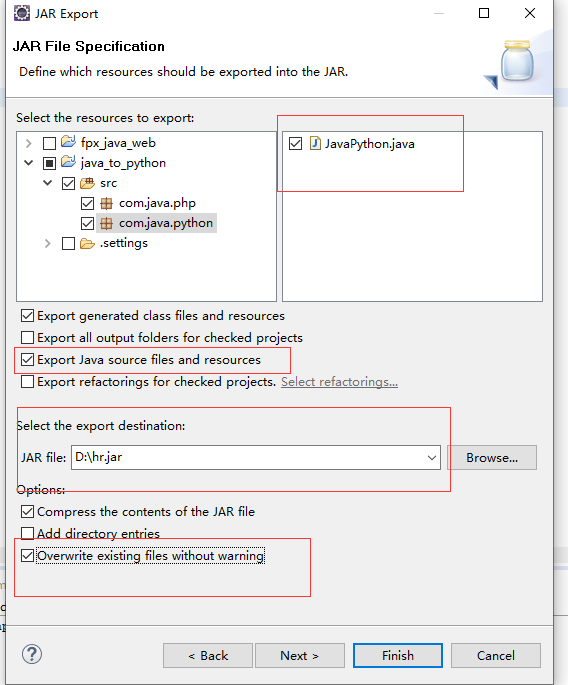Image resolution: width=568 pixels, height=685 pixels.
Task: Expand the fpx_java_web tree node
Action: pyautogui.click(x=29, y=143)
